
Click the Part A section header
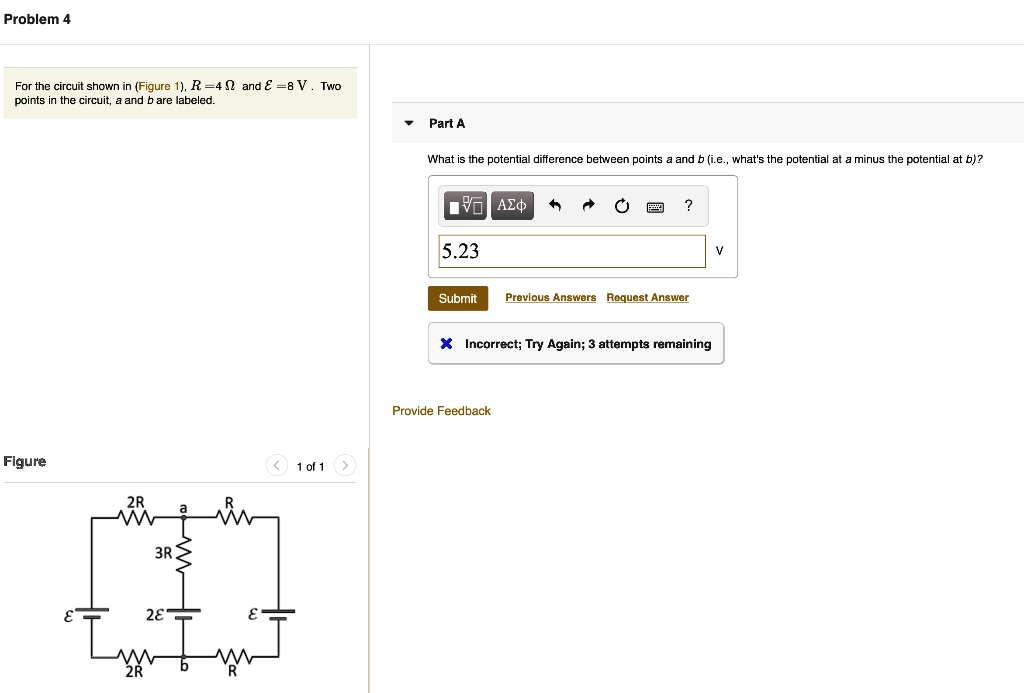446,123
